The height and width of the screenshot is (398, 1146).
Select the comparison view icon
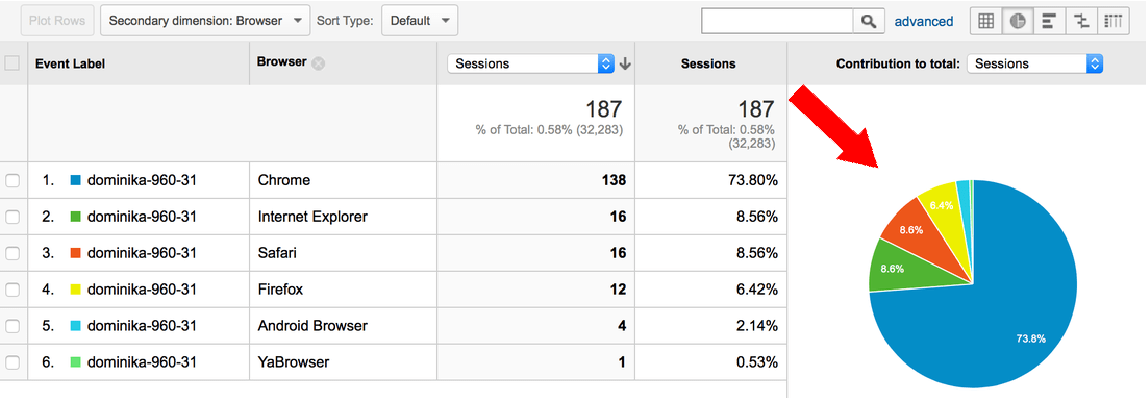pos(1081,21)
